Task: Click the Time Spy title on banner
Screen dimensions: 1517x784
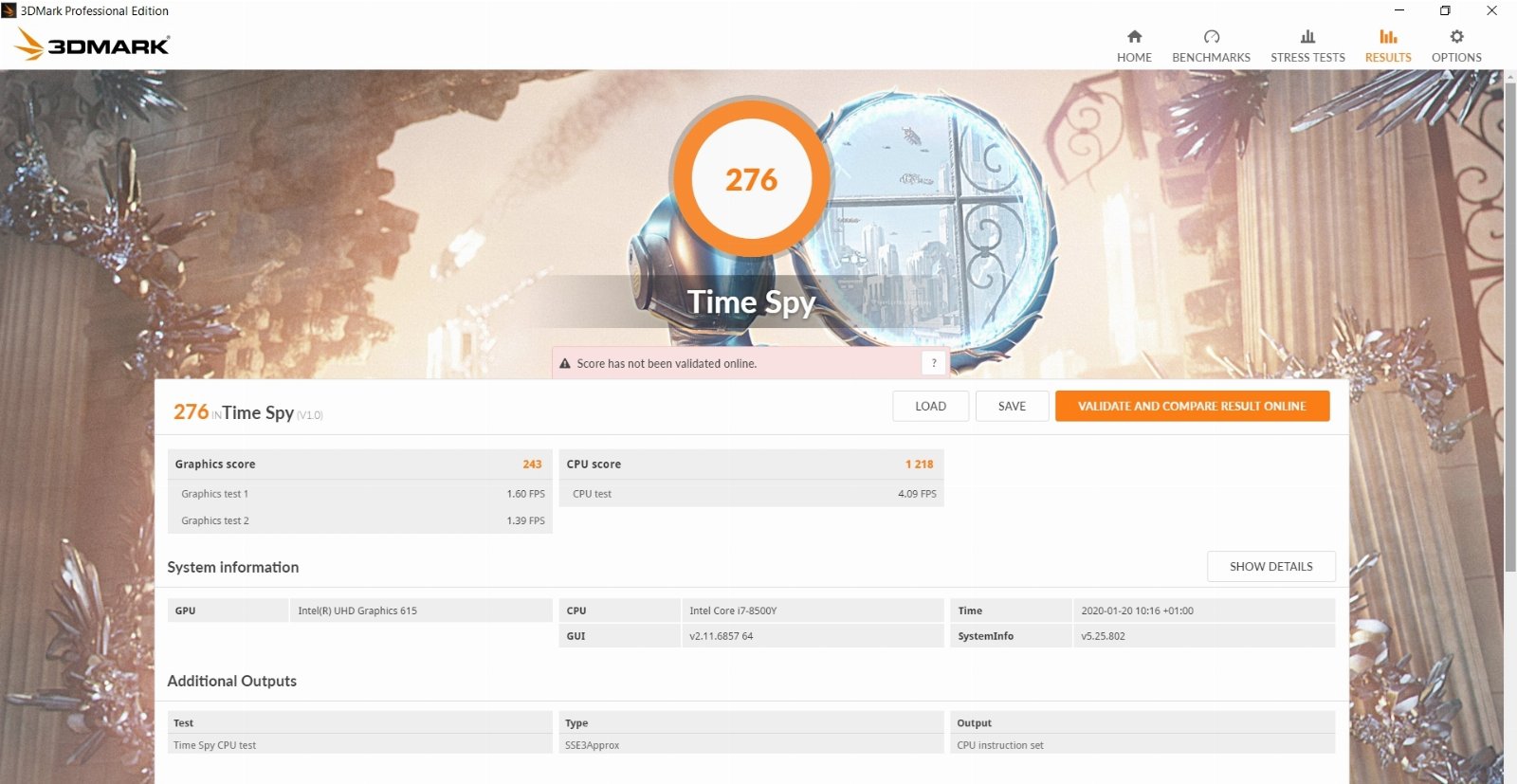Action: tap(751, 302)
